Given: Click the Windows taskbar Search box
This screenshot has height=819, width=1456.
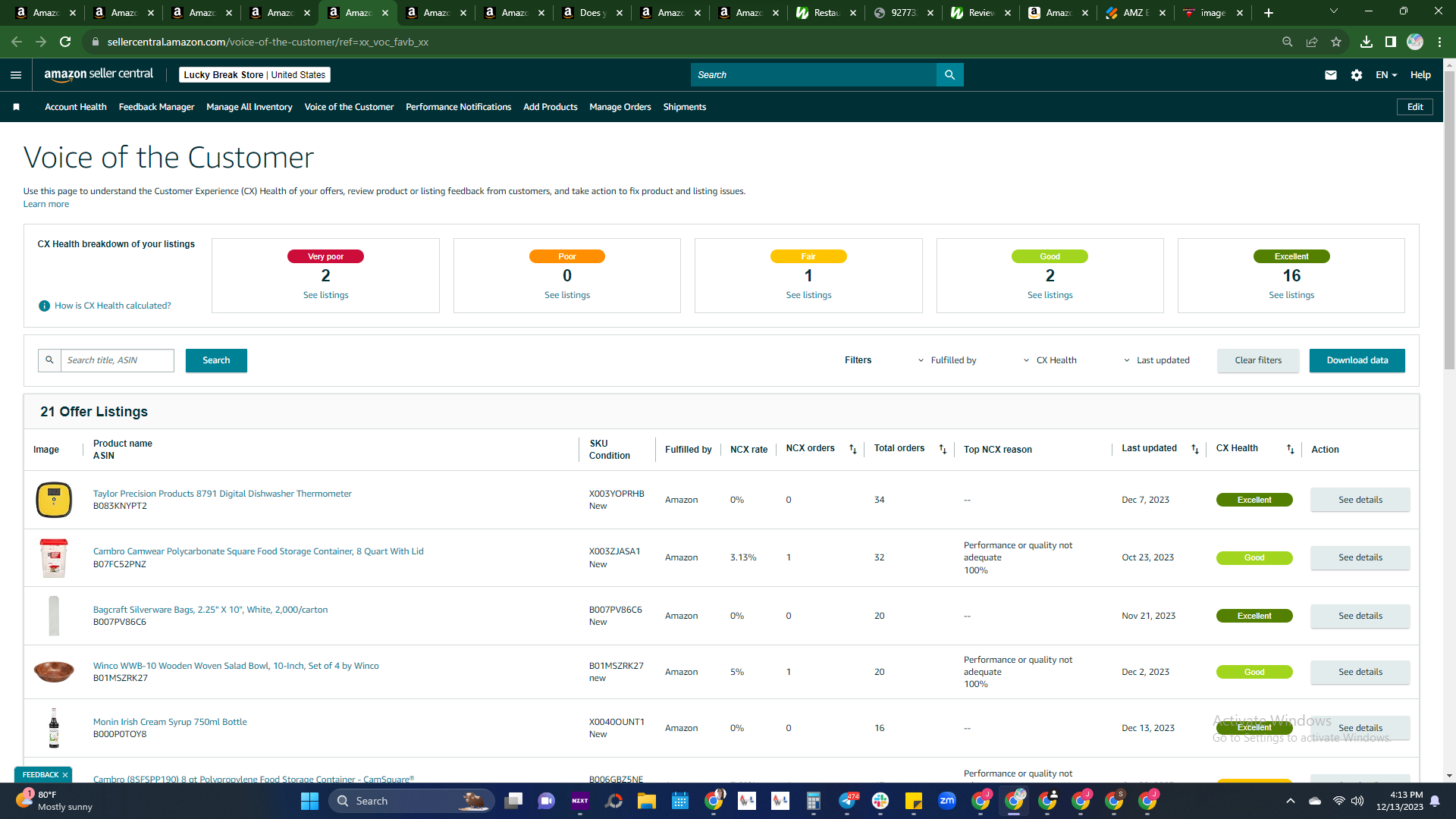Looking at the screenshot, I should click(412, 801).
